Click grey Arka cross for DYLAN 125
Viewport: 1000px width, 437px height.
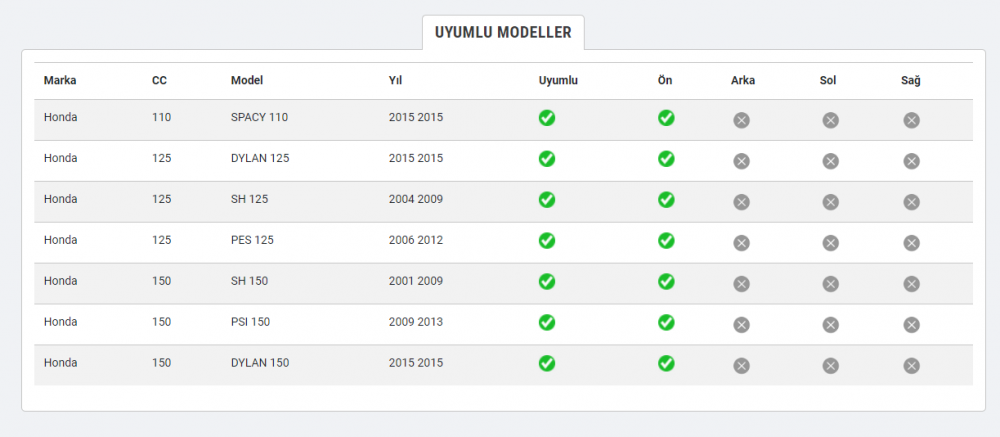[x=741, y=161]
